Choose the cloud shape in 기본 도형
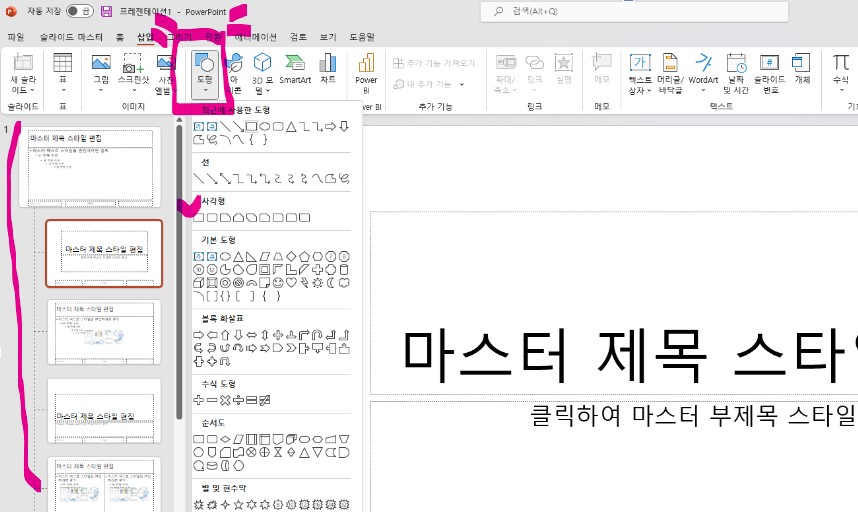 pos(344,283)
